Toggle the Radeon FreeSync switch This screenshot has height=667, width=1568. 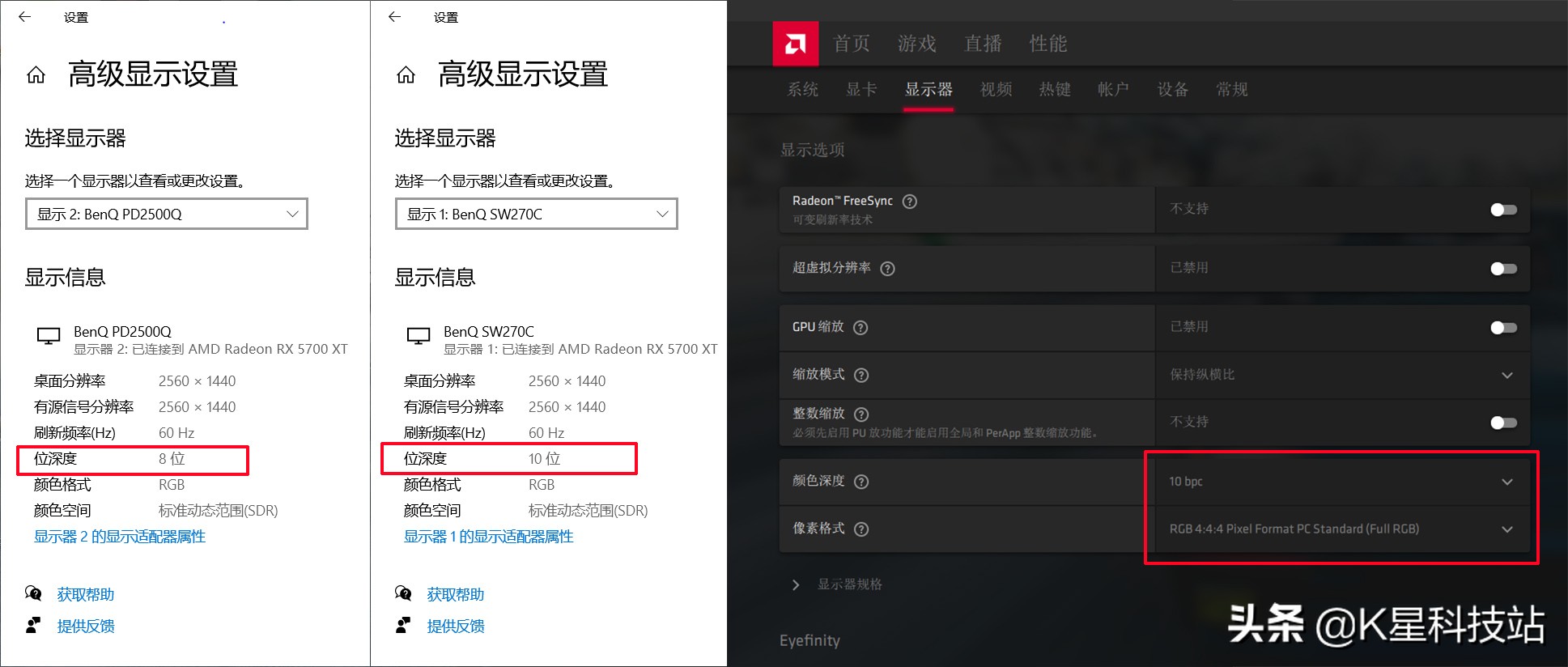(x=1503, y=210)
